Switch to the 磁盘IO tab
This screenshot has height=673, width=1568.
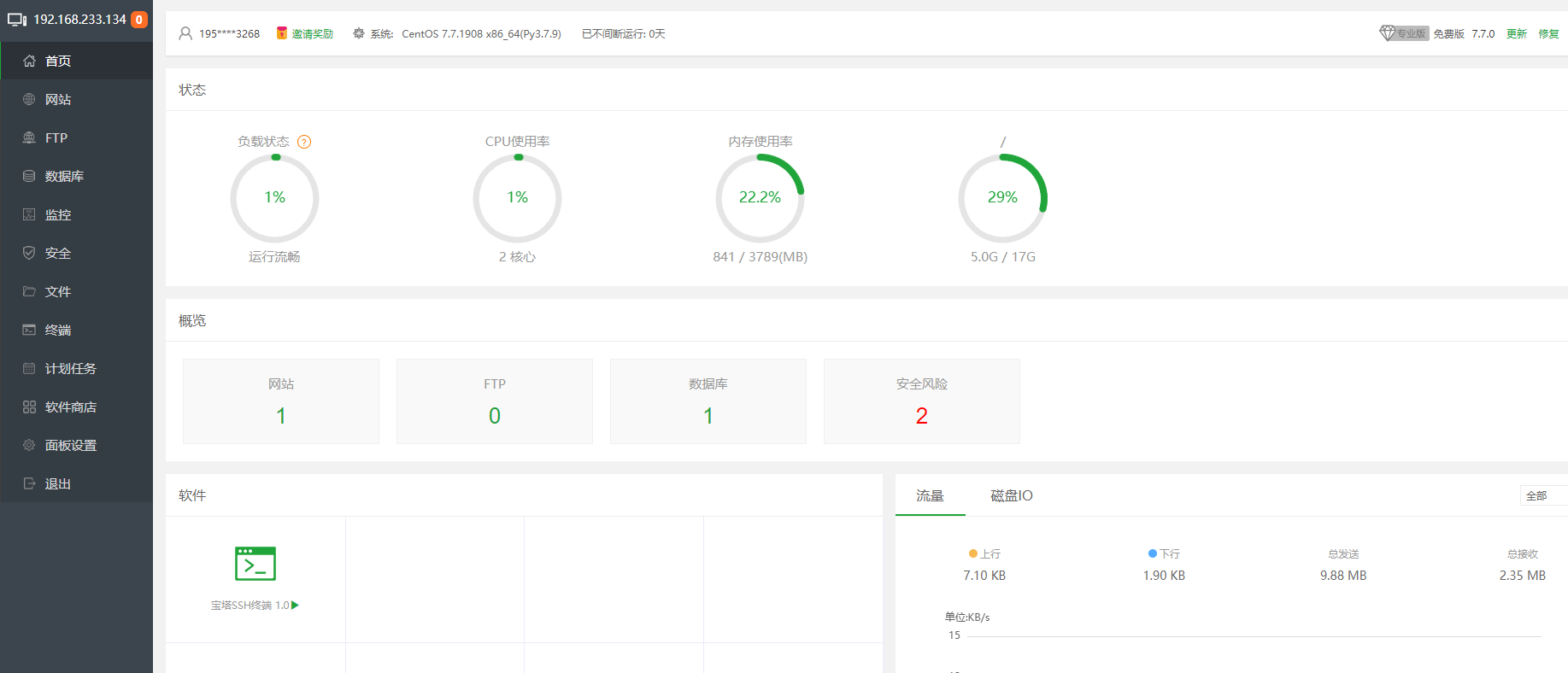[1012, 495]
